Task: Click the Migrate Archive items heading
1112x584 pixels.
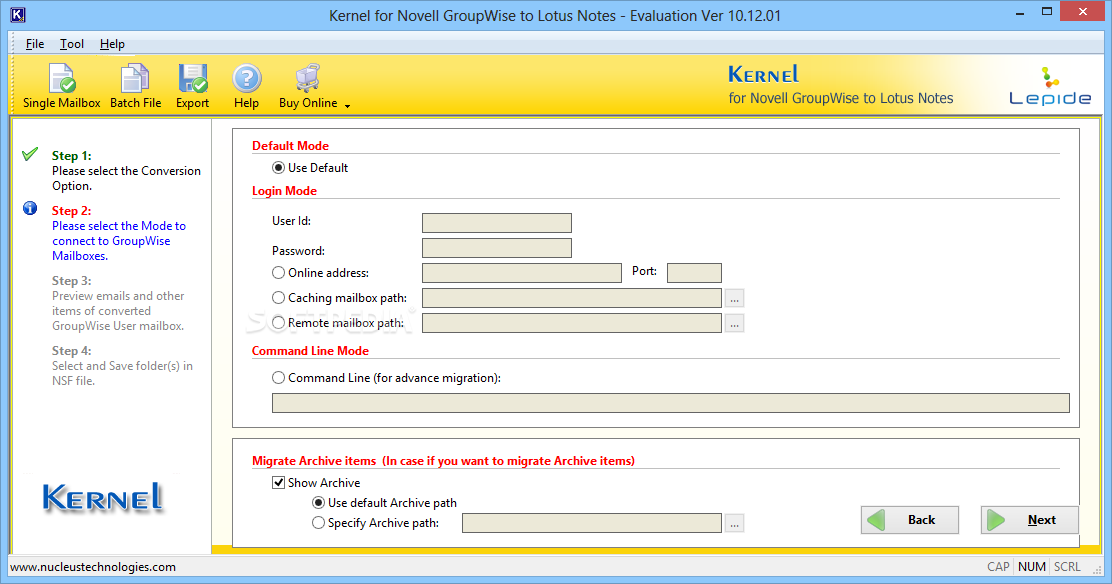Action: [443, 461]
